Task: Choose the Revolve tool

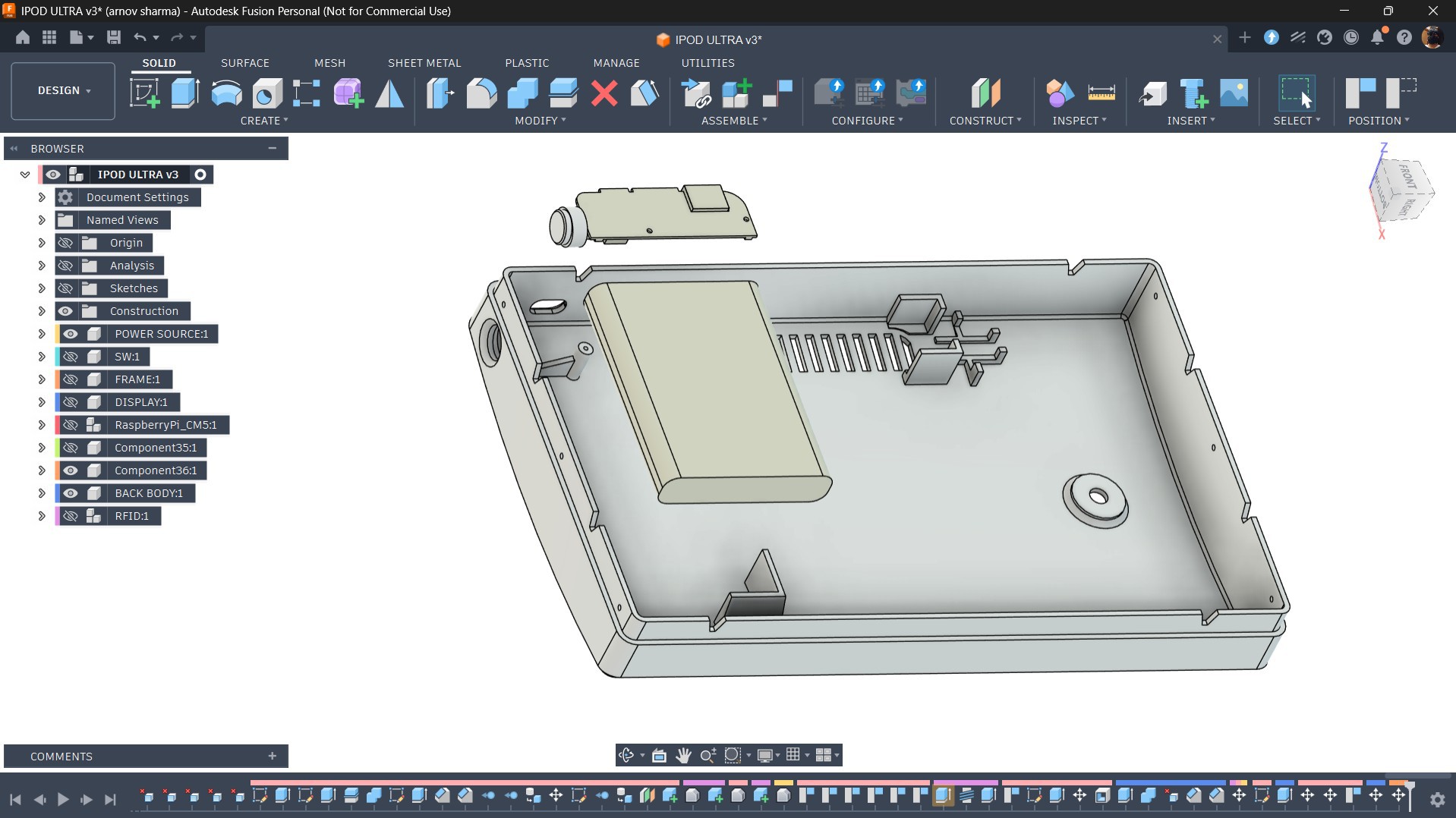Action: [x=226, y=93]
